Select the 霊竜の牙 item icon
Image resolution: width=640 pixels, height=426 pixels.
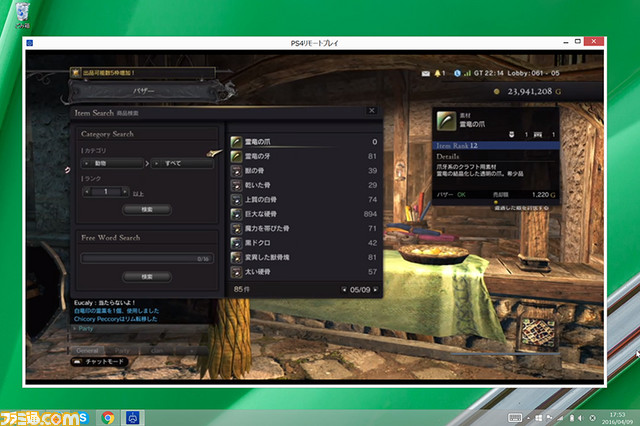(236, 156)
